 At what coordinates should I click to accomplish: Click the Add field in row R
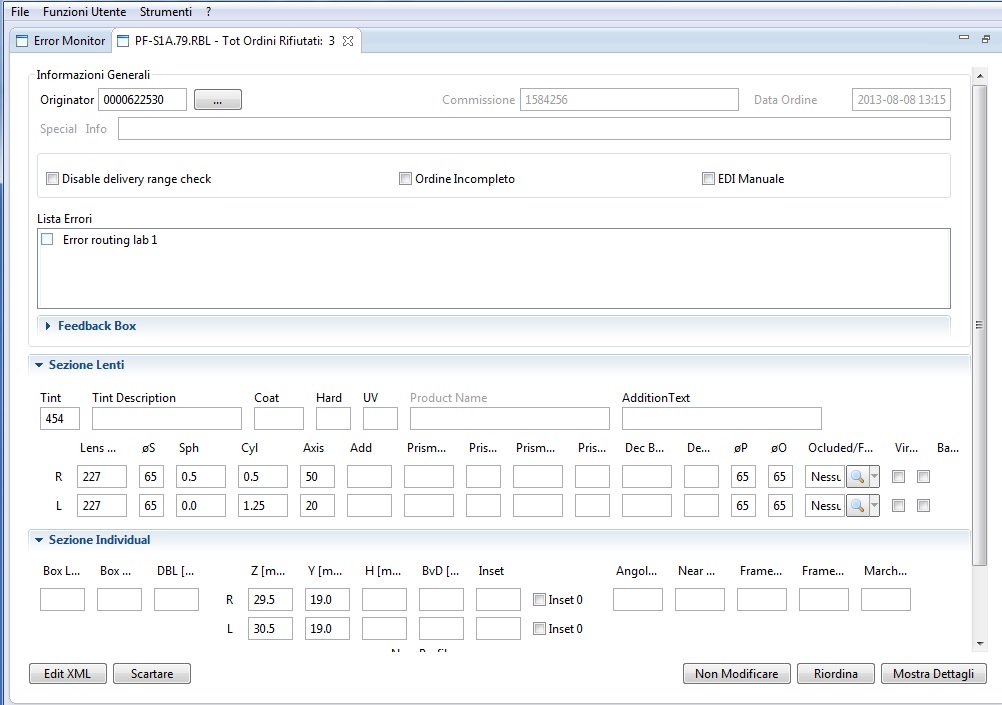369,477
